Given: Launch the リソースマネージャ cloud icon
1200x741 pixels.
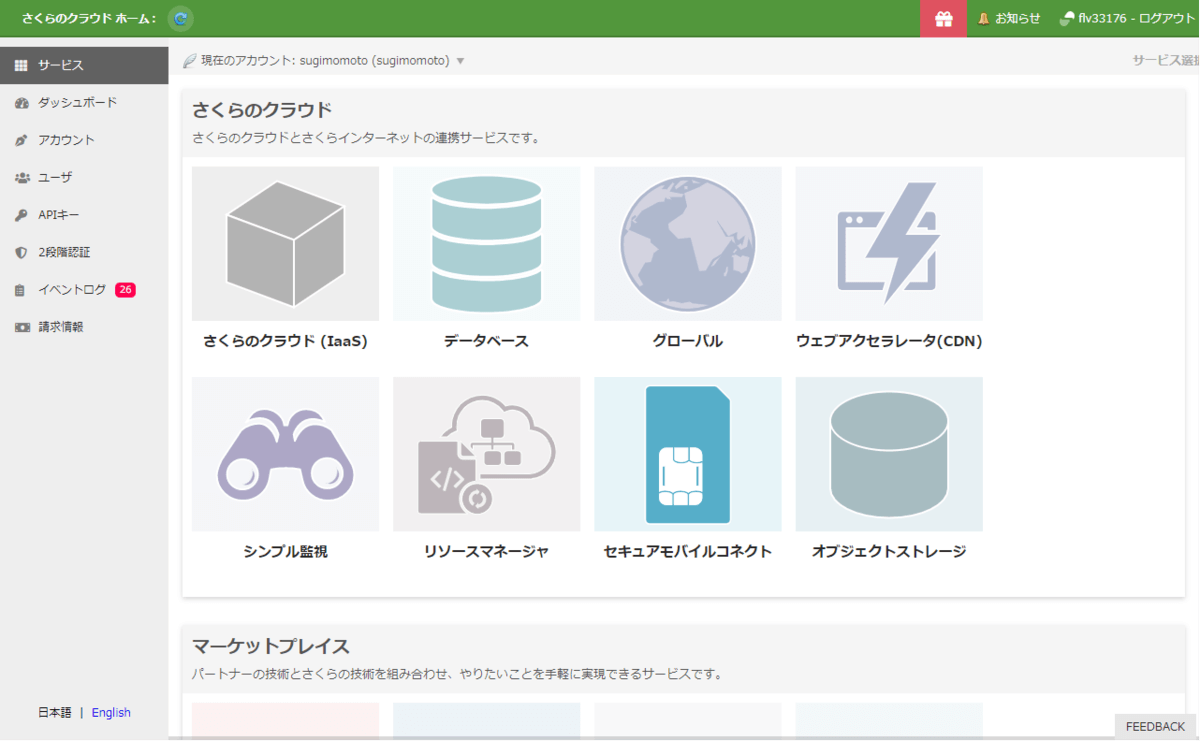Looking at the screenshot, I should tap(486, 454).
